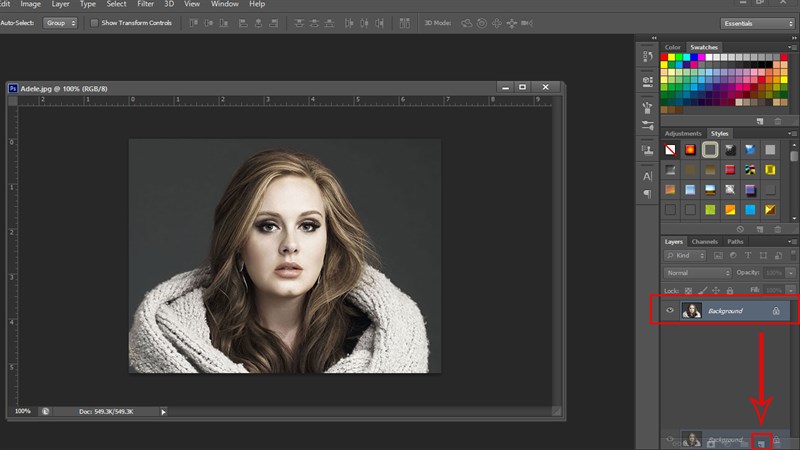Image resolution: width=800 pixels, height=450 pixels.
Task: Pick the pure red swatch in the top row
Action: (664, 57)
